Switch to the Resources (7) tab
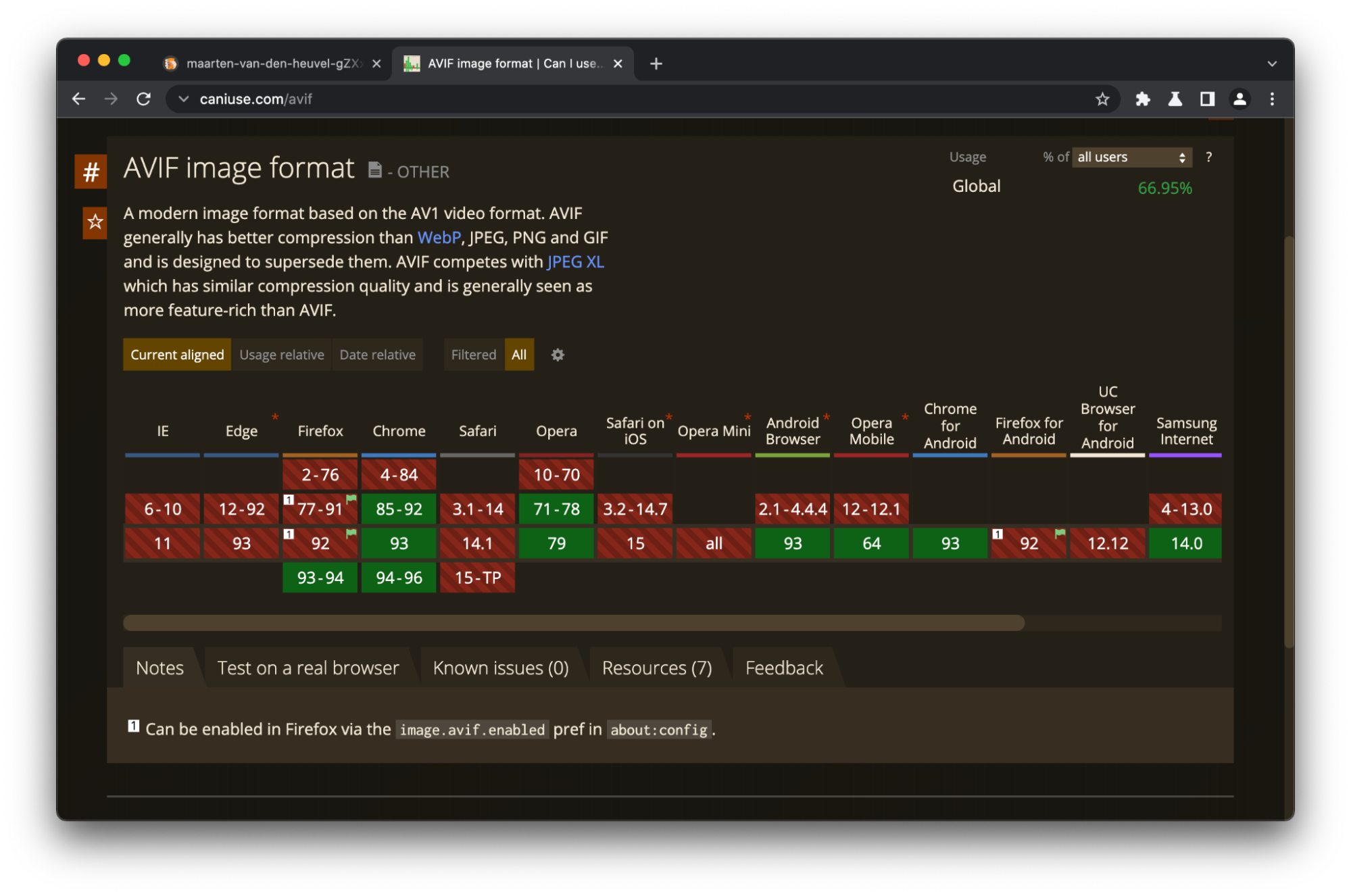The height and width of the screenshot is (896, 1351). [656, 668]
